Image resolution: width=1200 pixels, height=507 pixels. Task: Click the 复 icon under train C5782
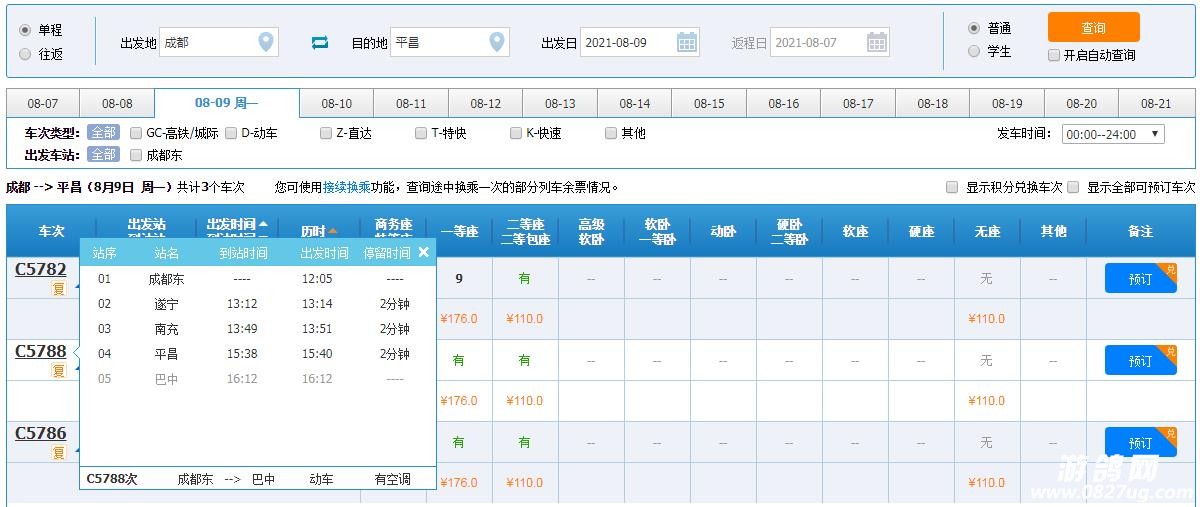[x=59, y=289]
